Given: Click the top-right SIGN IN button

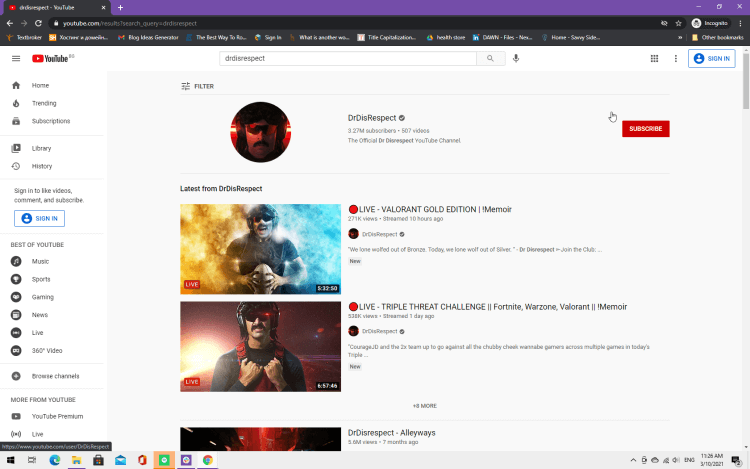Looking at the screenshot, I should click(711, 58).
